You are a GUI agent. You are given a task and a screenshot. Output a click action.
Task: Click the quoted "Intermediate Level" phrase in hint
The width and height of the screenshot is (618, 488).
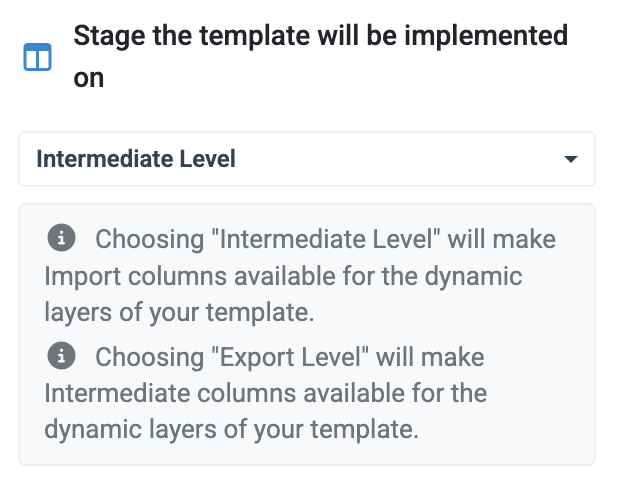tap(326, 239)
